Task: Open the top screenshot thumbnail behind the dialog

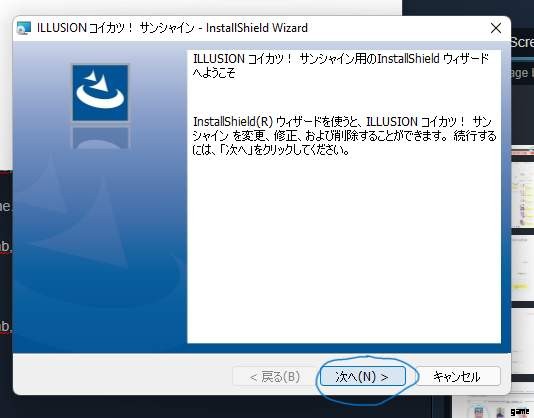Action: click(523, 187)
